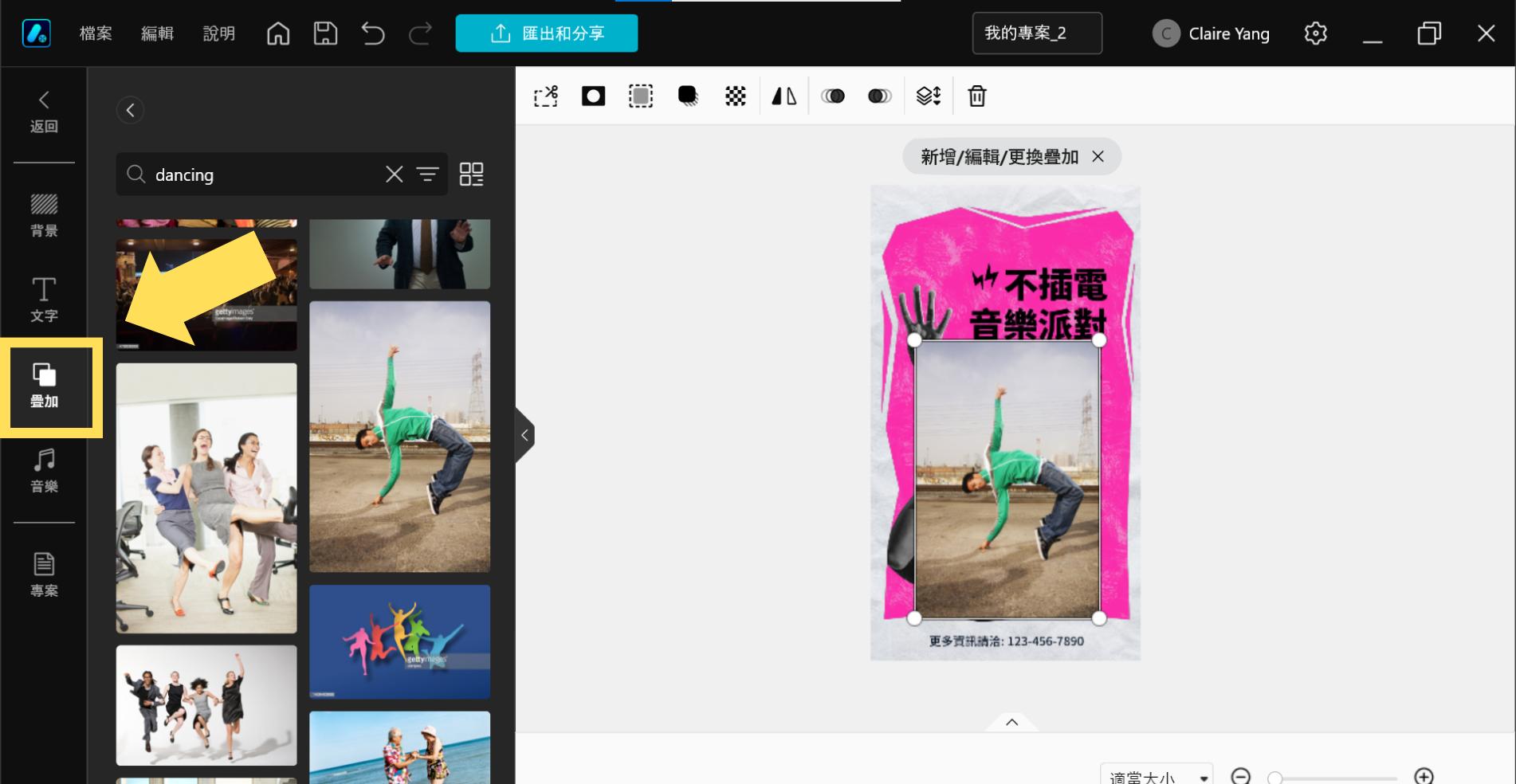Open the opacity checkerboard tool
The height and width of the screenshot is (784, 1516).
tap(736, 96)
